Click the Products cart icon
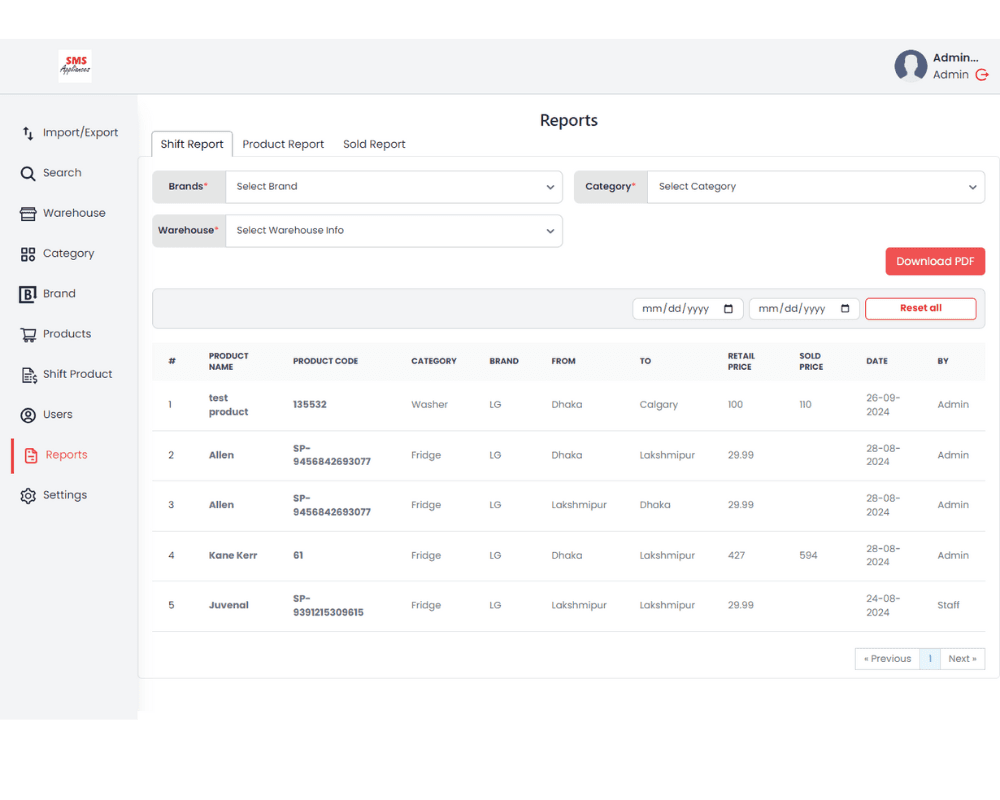The image size is (1000, 800). [28, 334]
